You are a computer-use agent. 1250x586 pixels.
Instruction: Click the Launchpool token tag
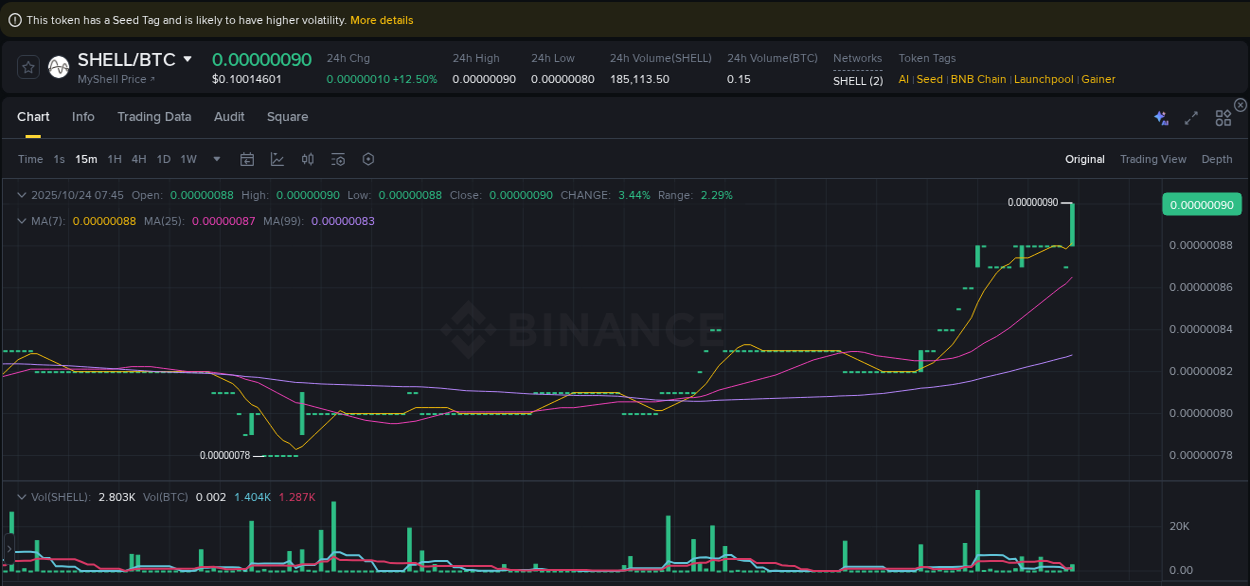click(1043, 79)
